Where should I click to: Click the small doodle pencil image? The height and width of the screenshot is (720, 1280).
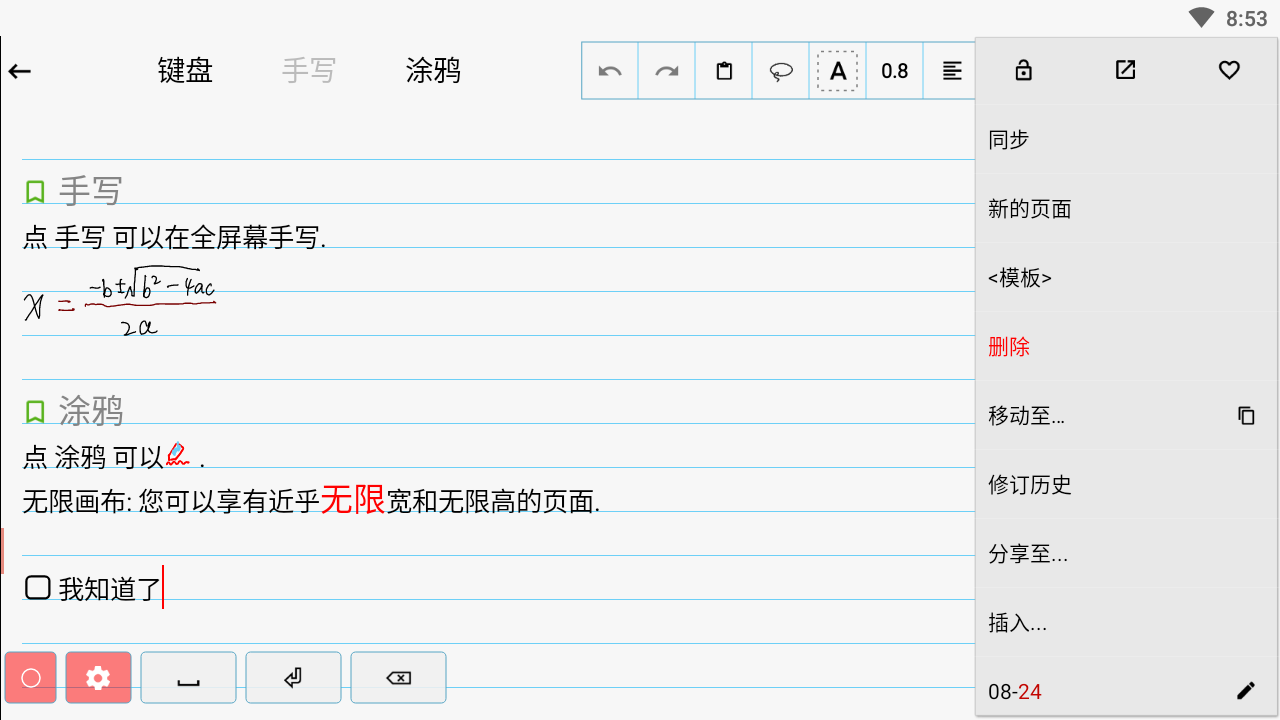[x=178, y=455]
